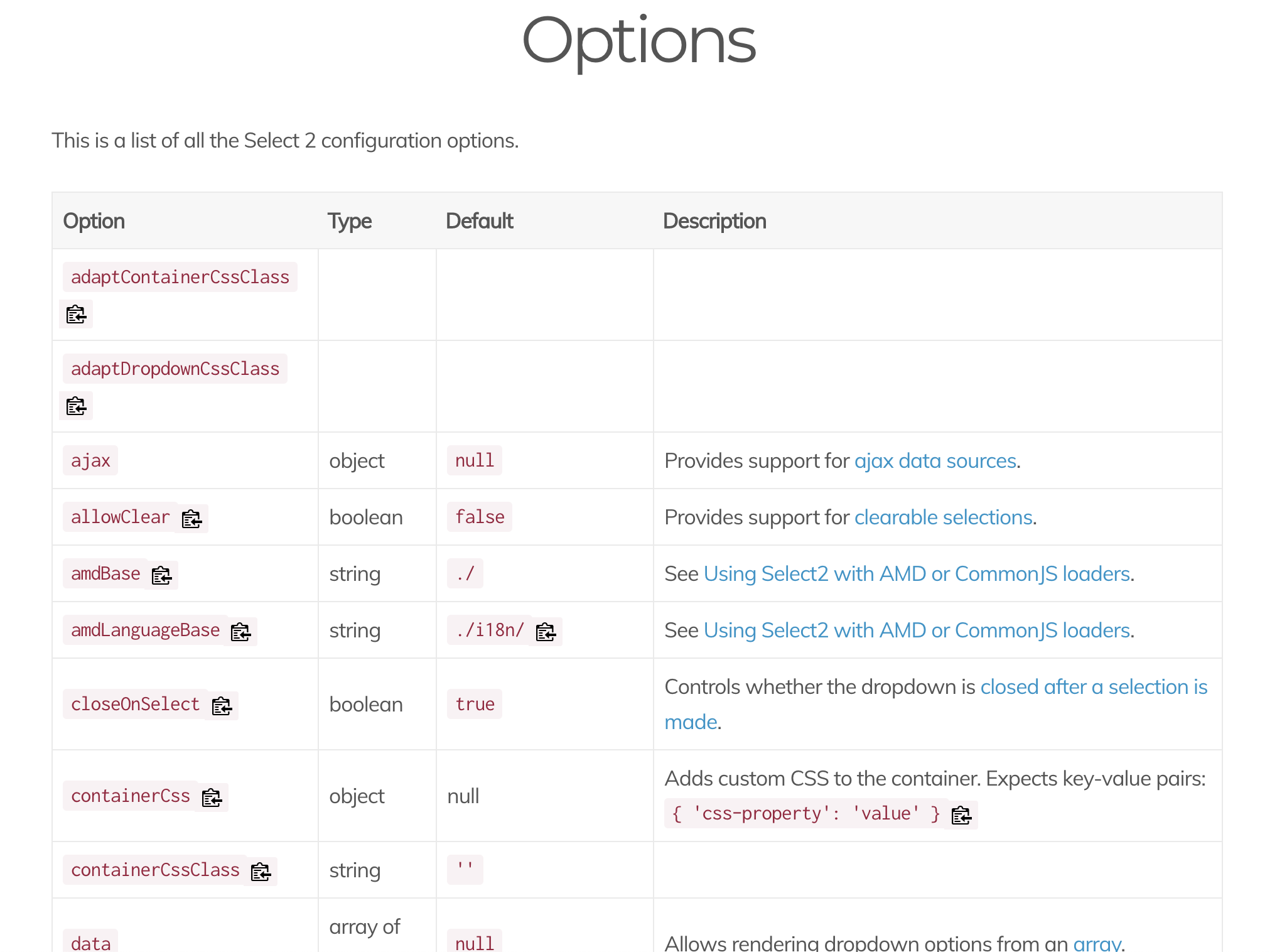Copy the amdLanguageBase option name

[x=241, y=632]
